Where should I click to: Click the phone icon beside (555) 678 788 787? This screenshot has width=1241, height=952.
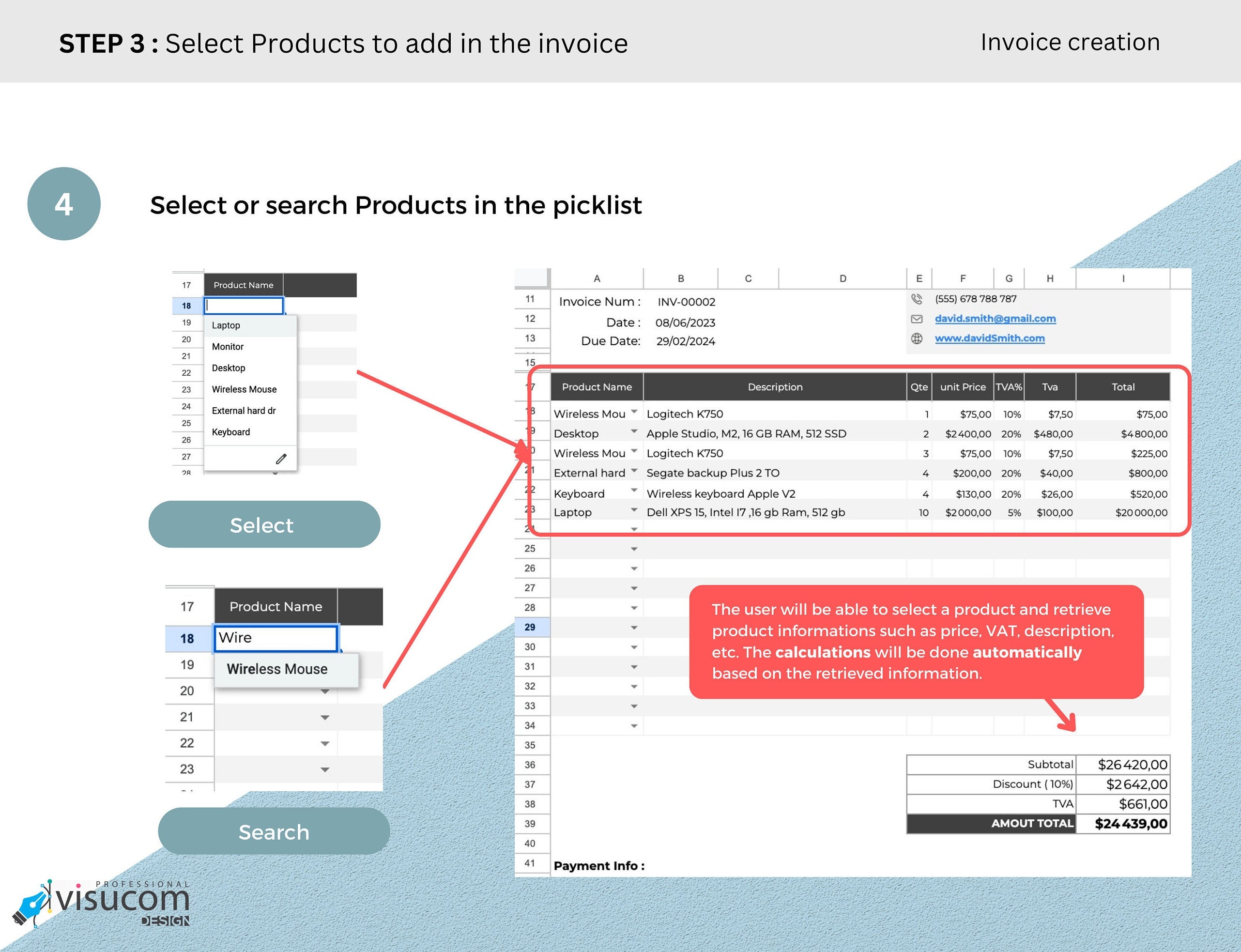(917, 299)
